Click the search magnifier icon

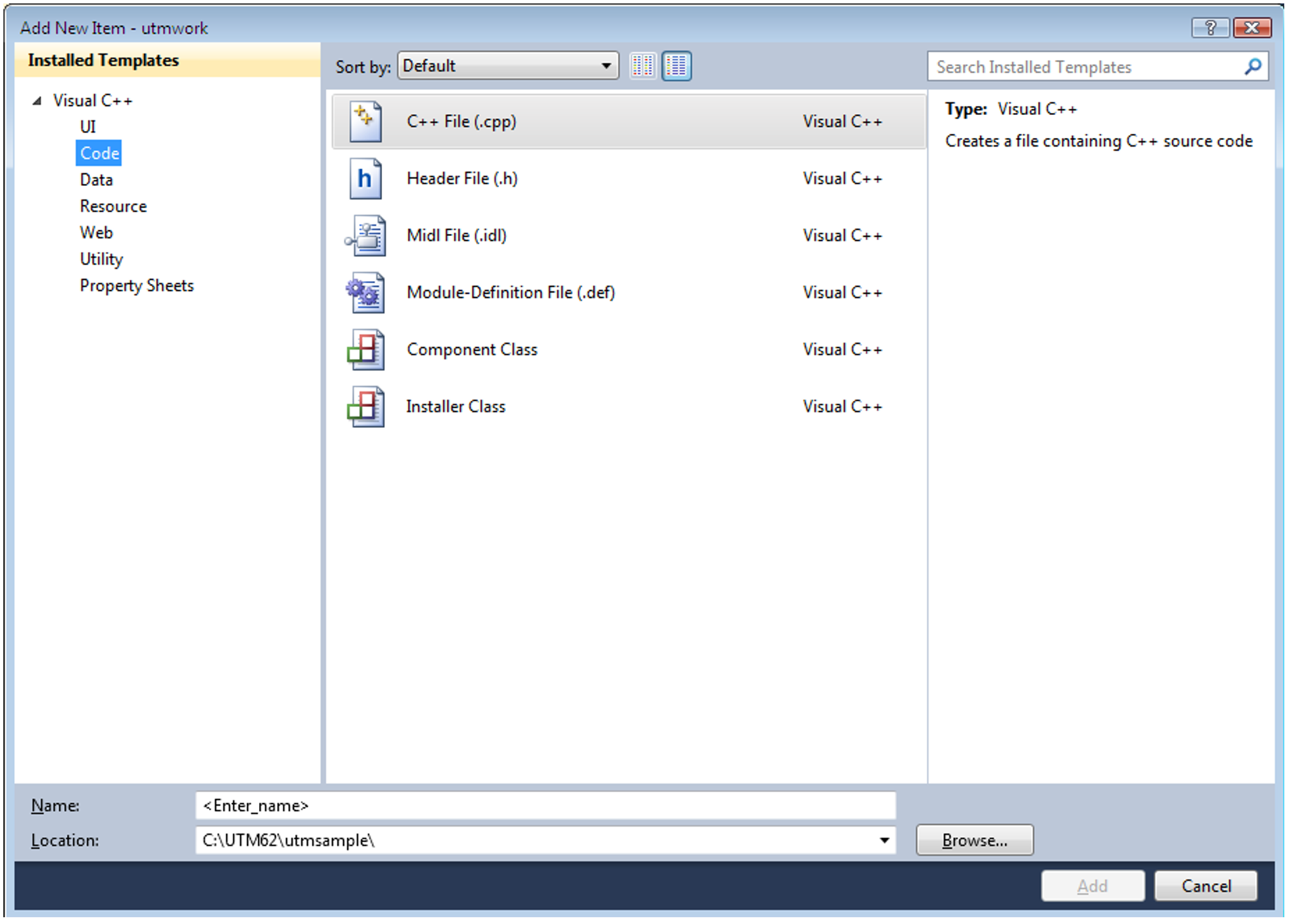[1252, 67]
